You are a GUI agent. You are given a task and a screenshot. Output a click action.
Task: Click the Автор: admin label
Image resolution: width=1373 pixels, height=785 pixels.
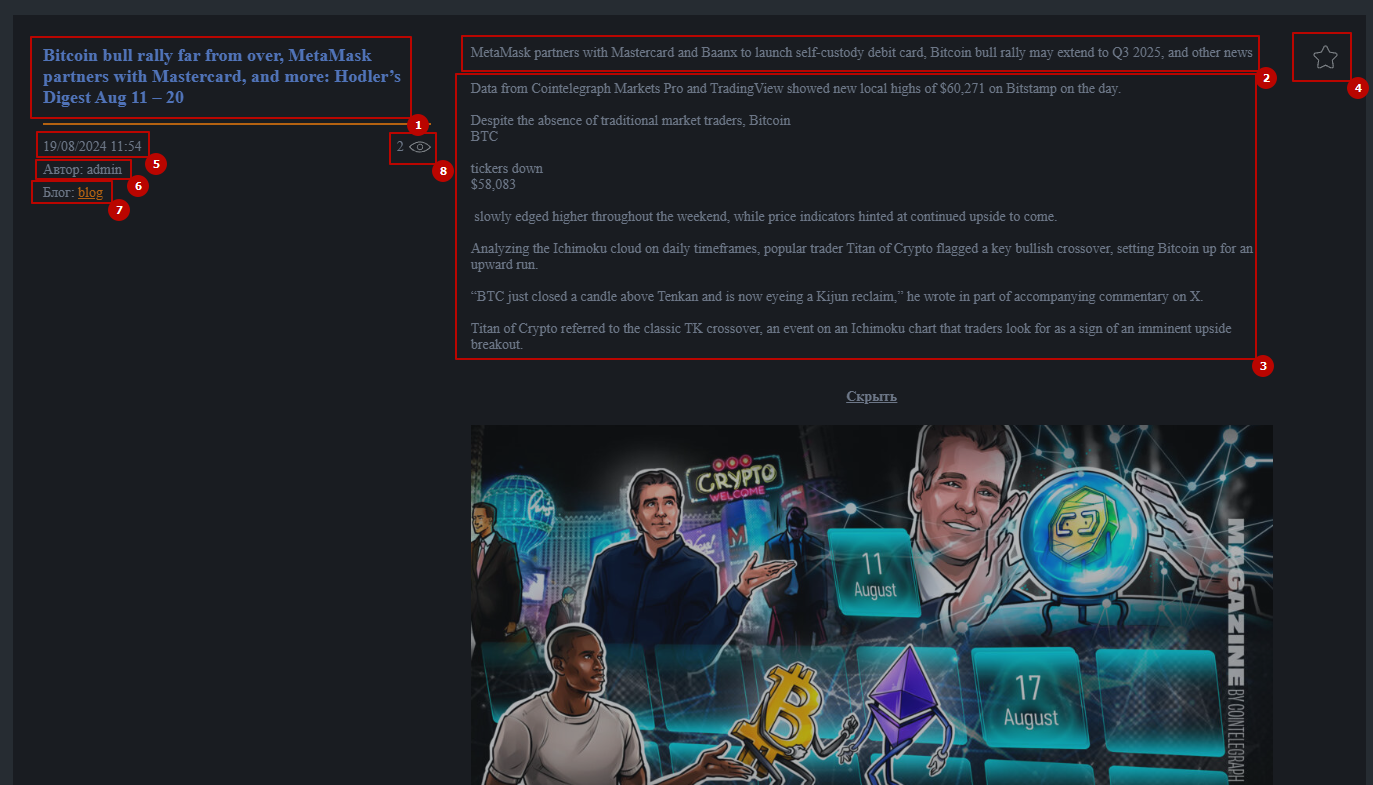(x=82, y=169)
